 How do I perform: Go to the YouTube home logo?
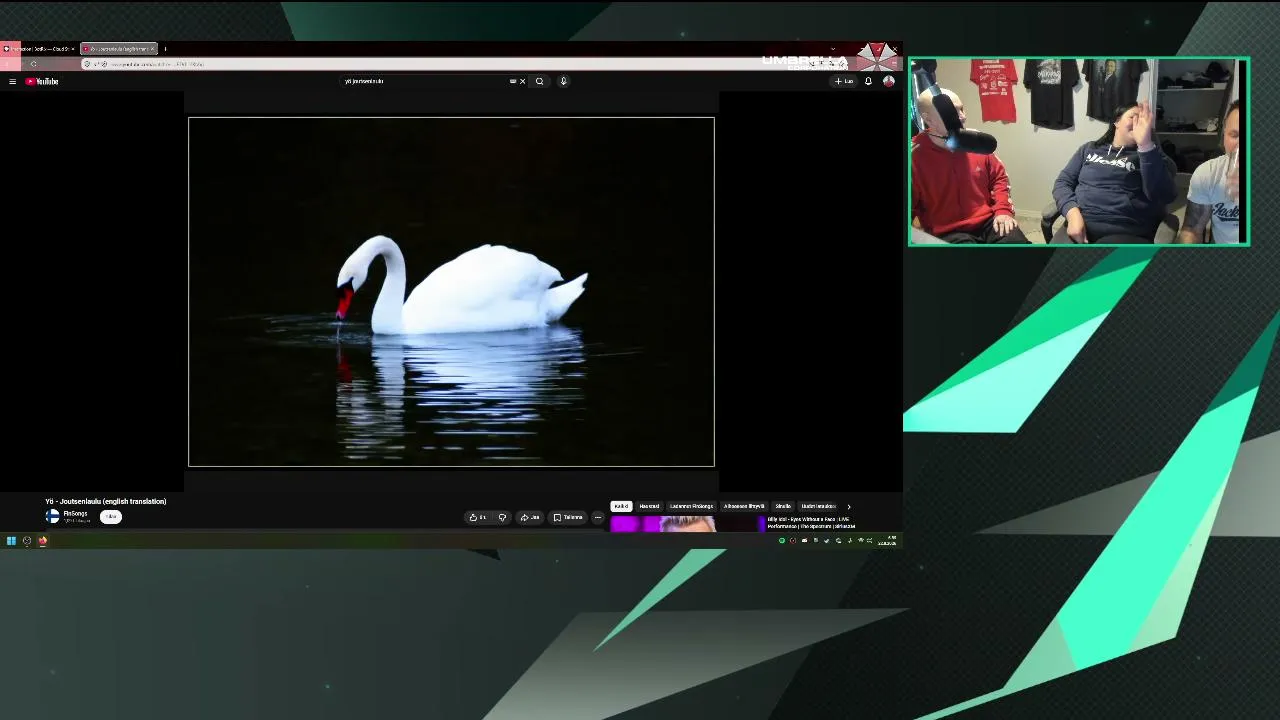point(42,82)
